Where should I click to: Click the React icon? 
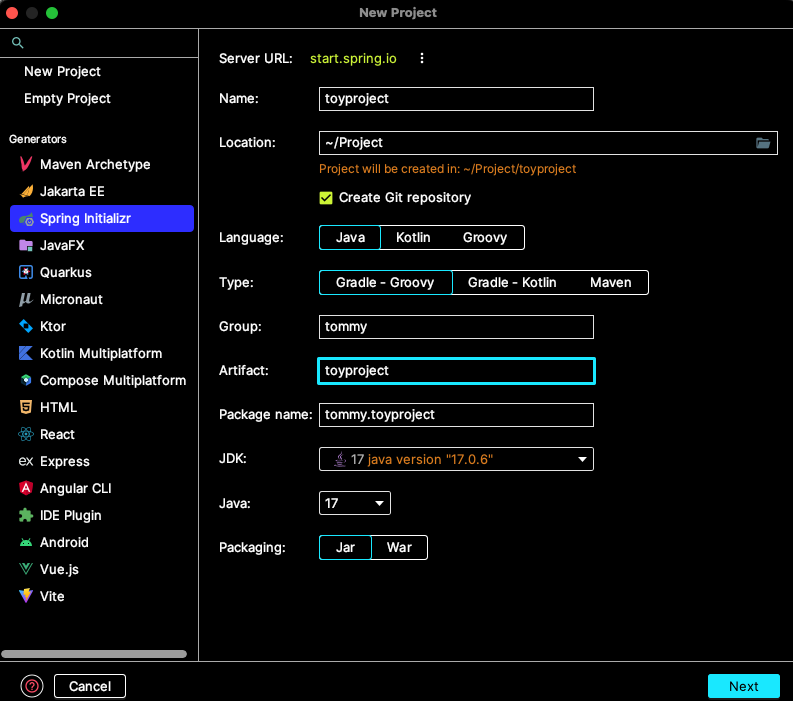coord(26,434)
